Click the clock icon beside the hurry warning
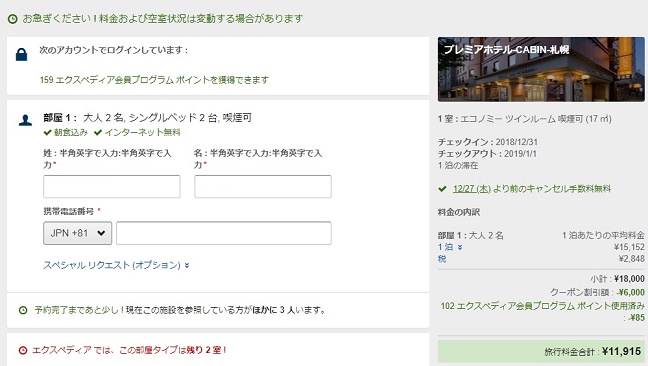This screenshot has height=366, width=648. tap(13, 19)
